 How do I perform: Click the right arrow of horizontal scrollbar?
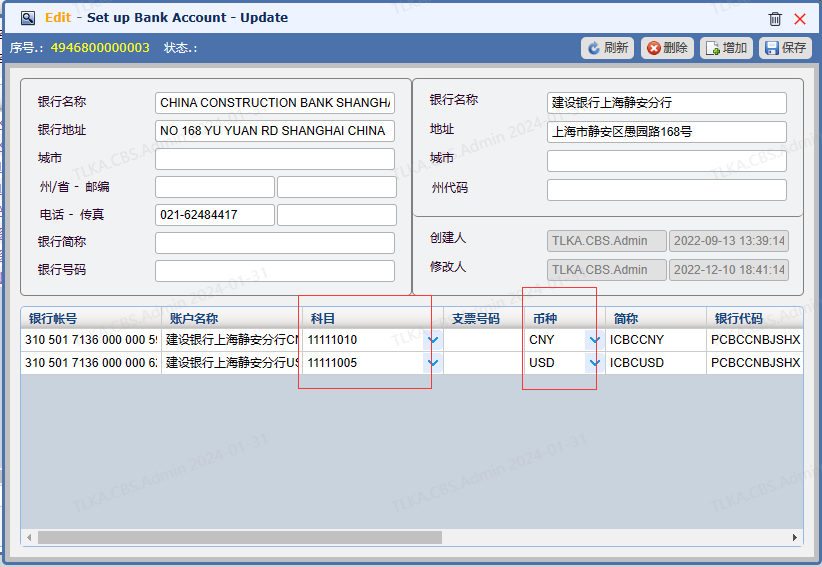(795, 538)
